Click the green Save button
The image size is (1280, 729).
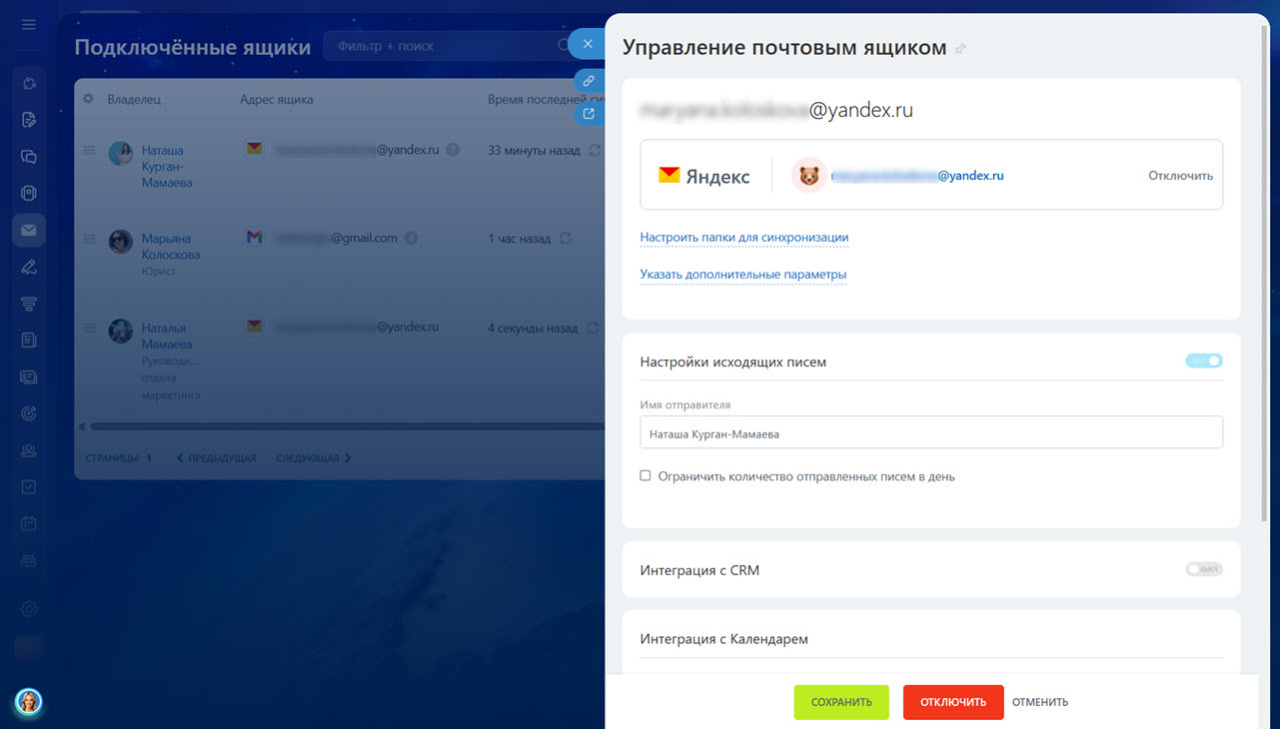click(x=841, y=702)
